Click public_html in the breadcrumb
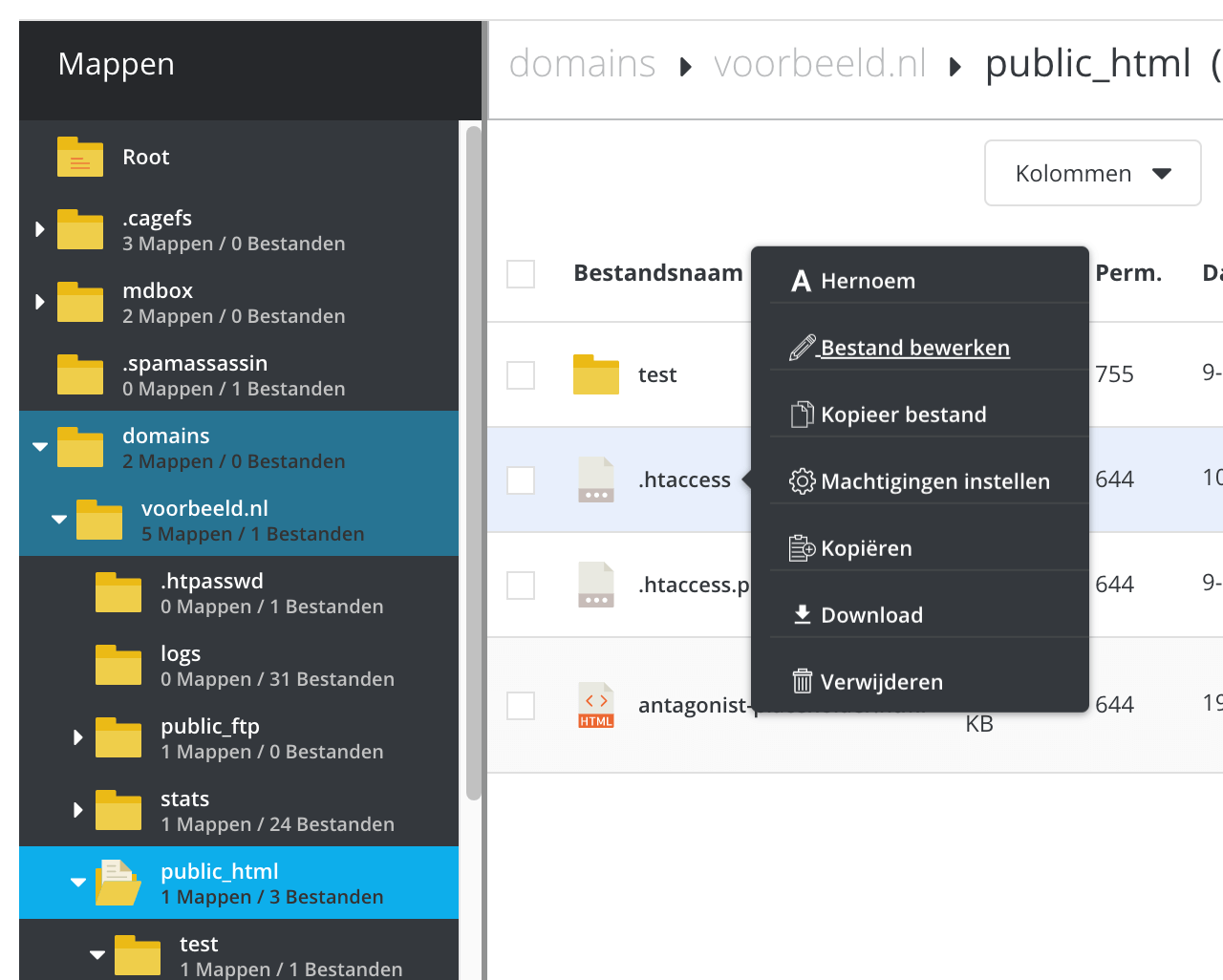1223x980 pixels. (1088, 64)
